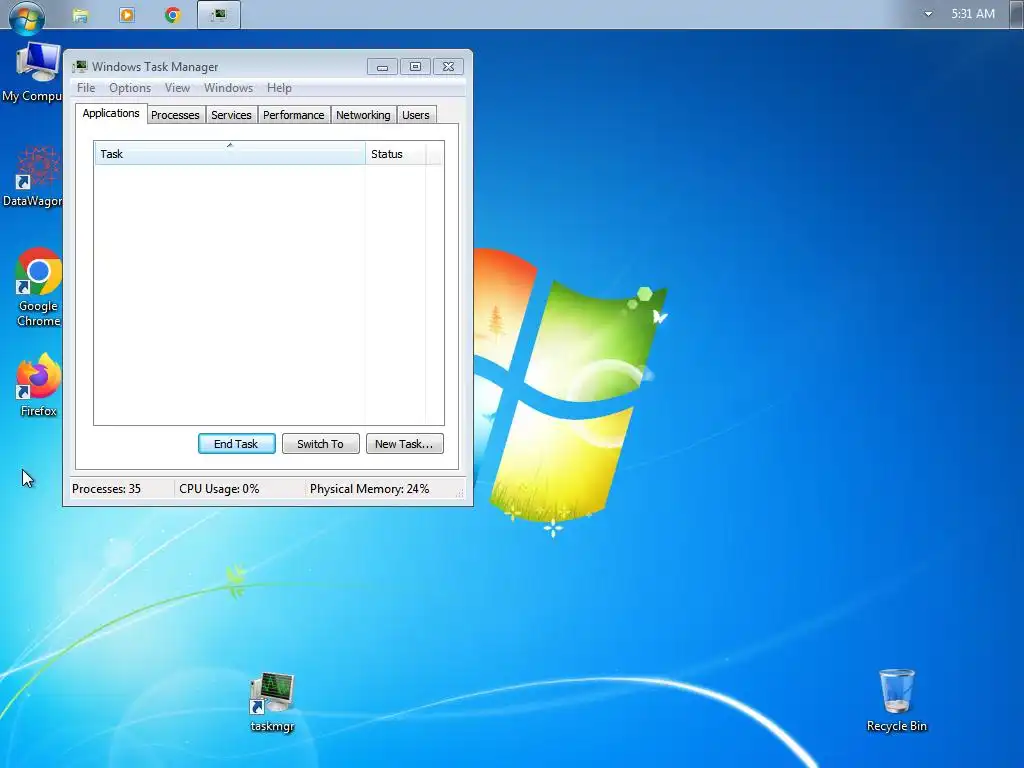
Task: Show hidden system tray icons arrow
Action: tap(928, 14)
